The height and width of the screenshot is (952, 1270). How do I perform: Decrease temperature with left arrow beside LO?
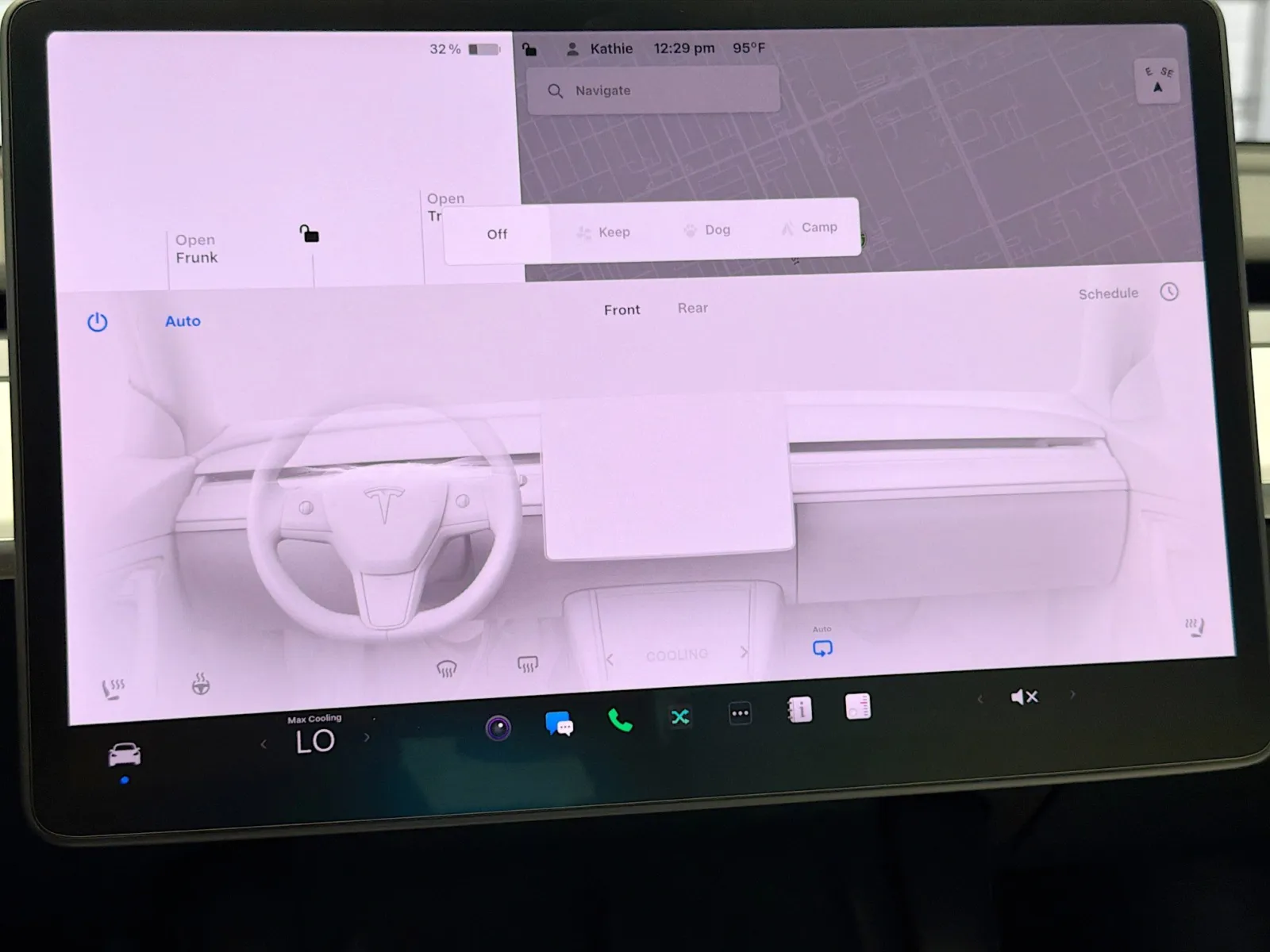(264, 744)
